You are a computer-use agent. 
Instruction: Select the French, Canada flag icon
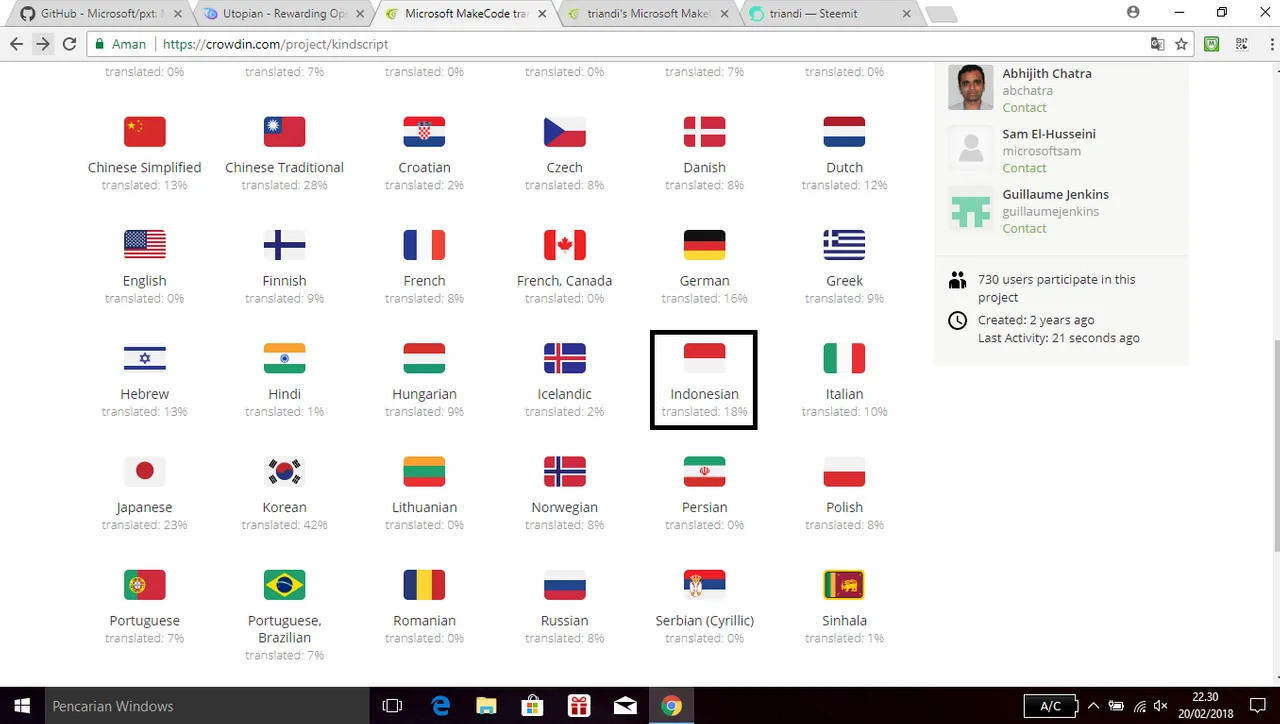point(564,245)
